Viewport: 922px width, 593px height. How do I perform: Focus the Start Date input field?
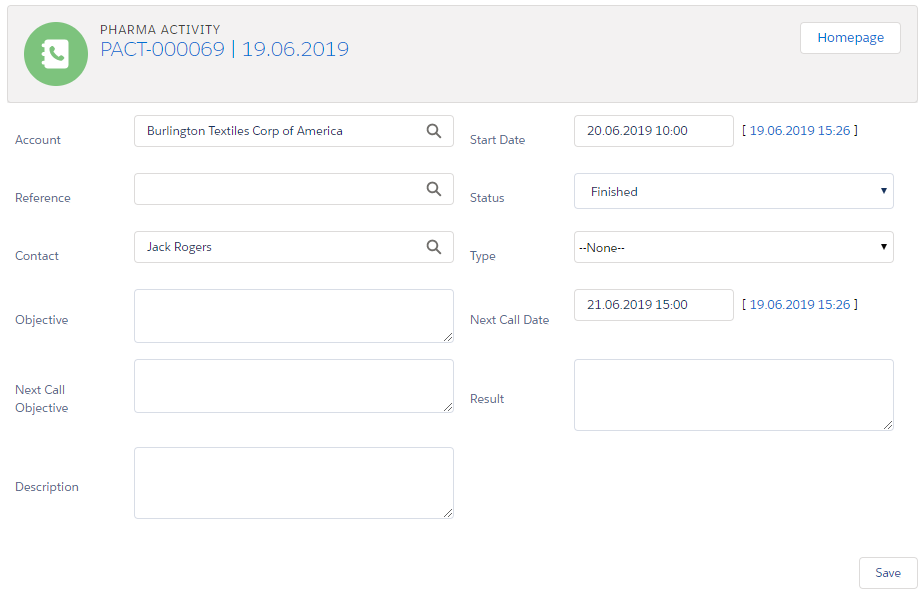[x=653, y=131]
